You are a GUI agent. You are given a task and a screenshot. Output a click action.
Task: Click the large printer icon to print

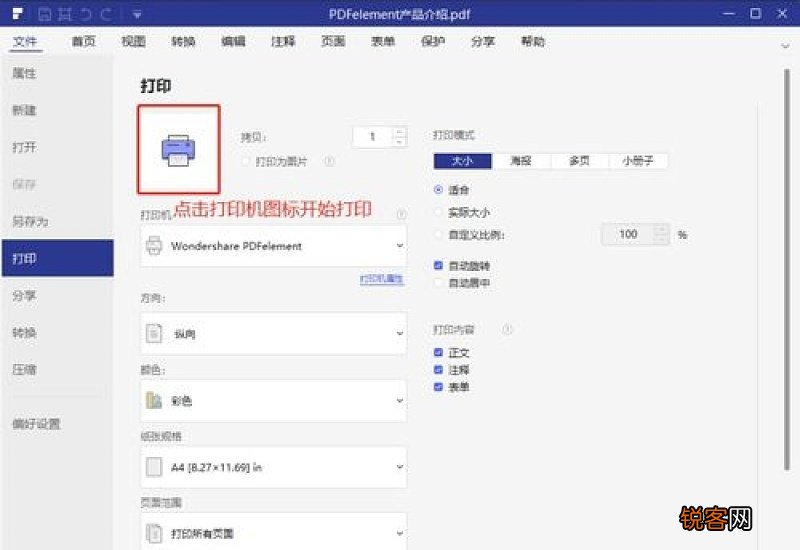(x=179, y=150)
